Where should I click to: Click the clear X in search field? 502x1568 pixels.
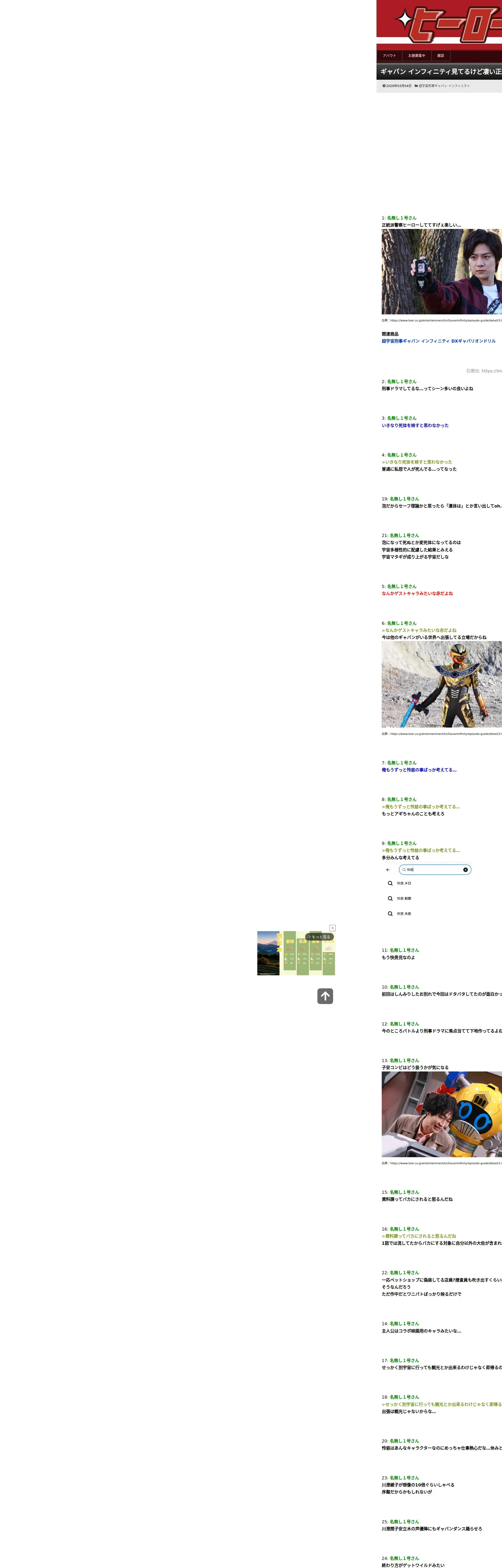tap(465, 870)
